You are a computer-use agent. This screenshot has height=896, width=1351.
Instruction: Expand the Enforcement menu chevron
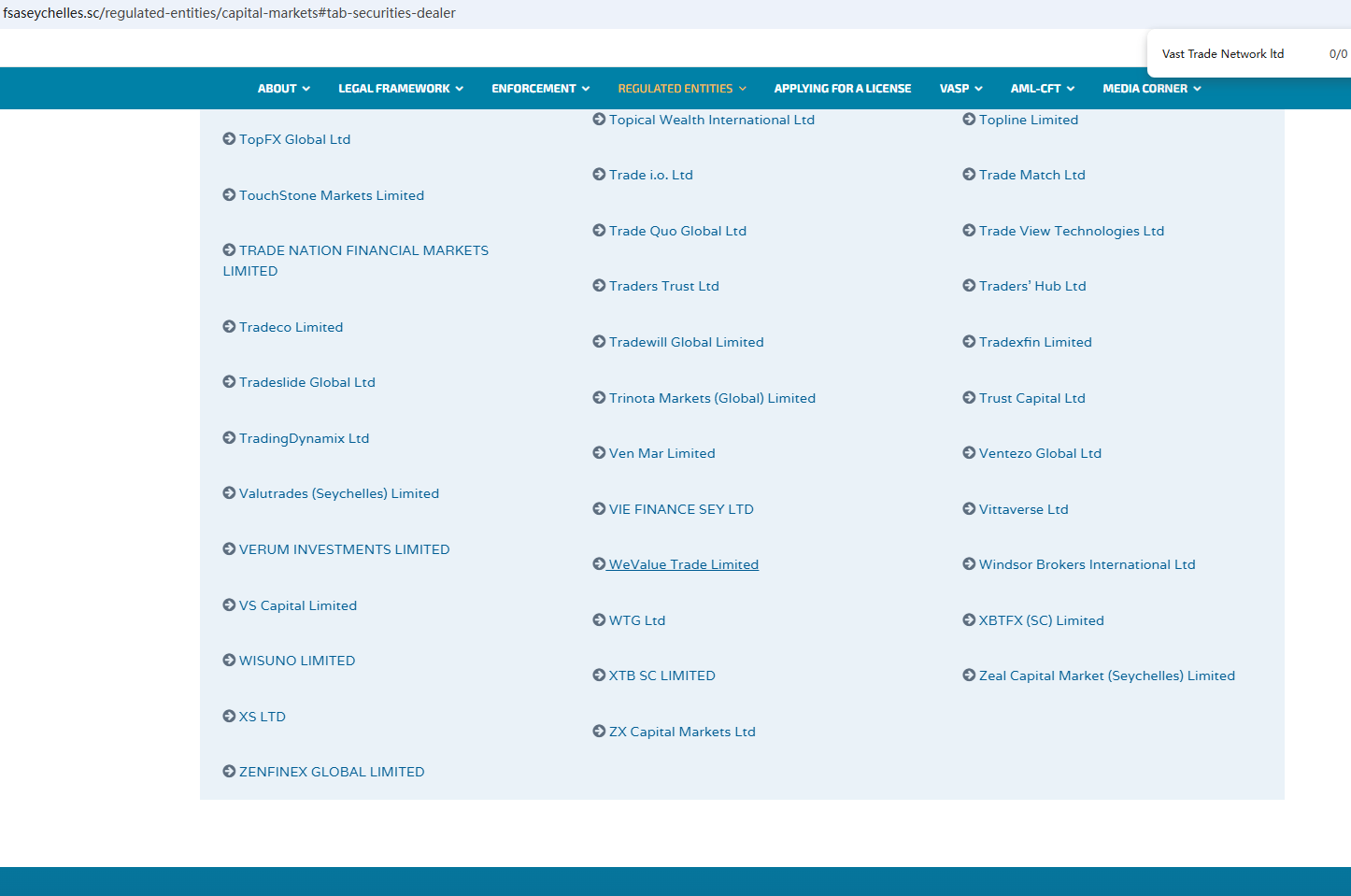point(586,89)
